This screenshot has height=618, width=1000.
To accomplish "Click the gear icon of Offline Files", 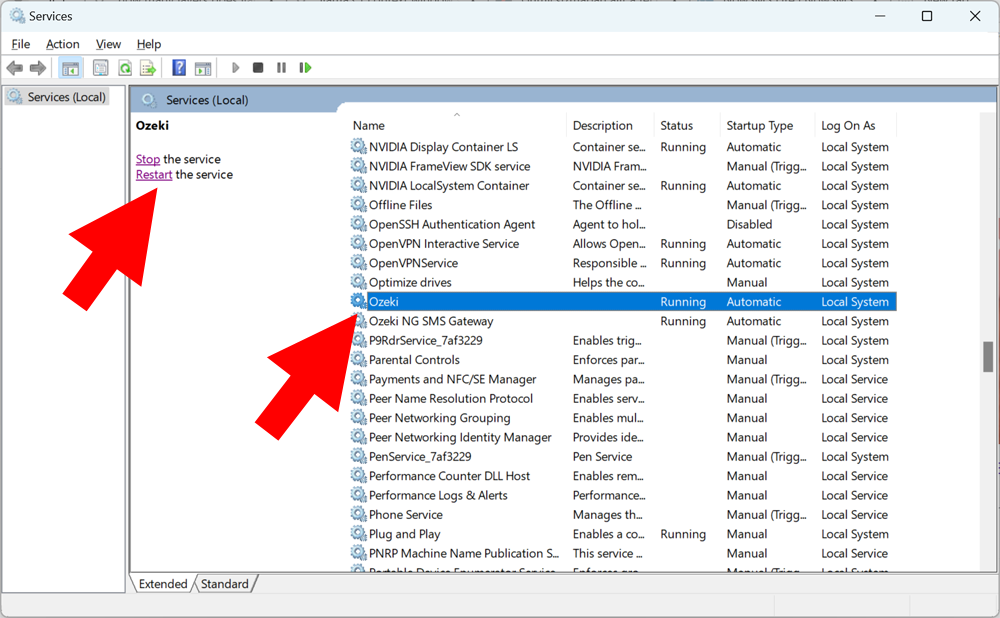I will pyautogui.click(x=359, y=205).
